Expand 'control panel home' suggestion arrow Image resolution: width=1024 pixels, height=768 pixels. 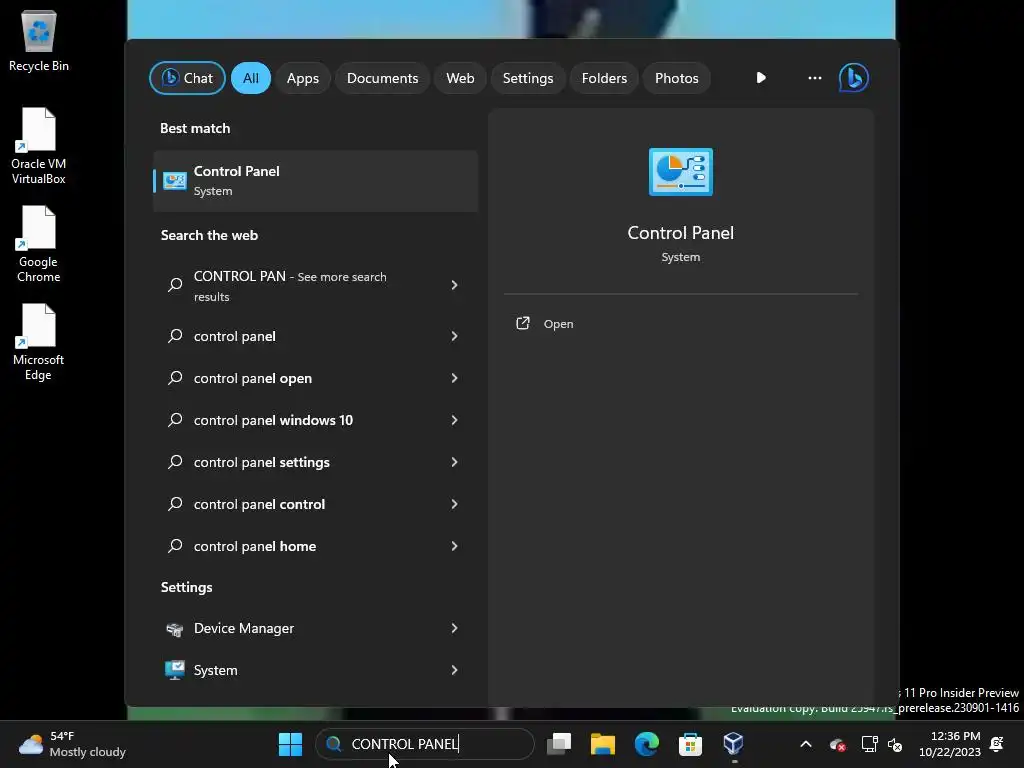tap(455, 546)
